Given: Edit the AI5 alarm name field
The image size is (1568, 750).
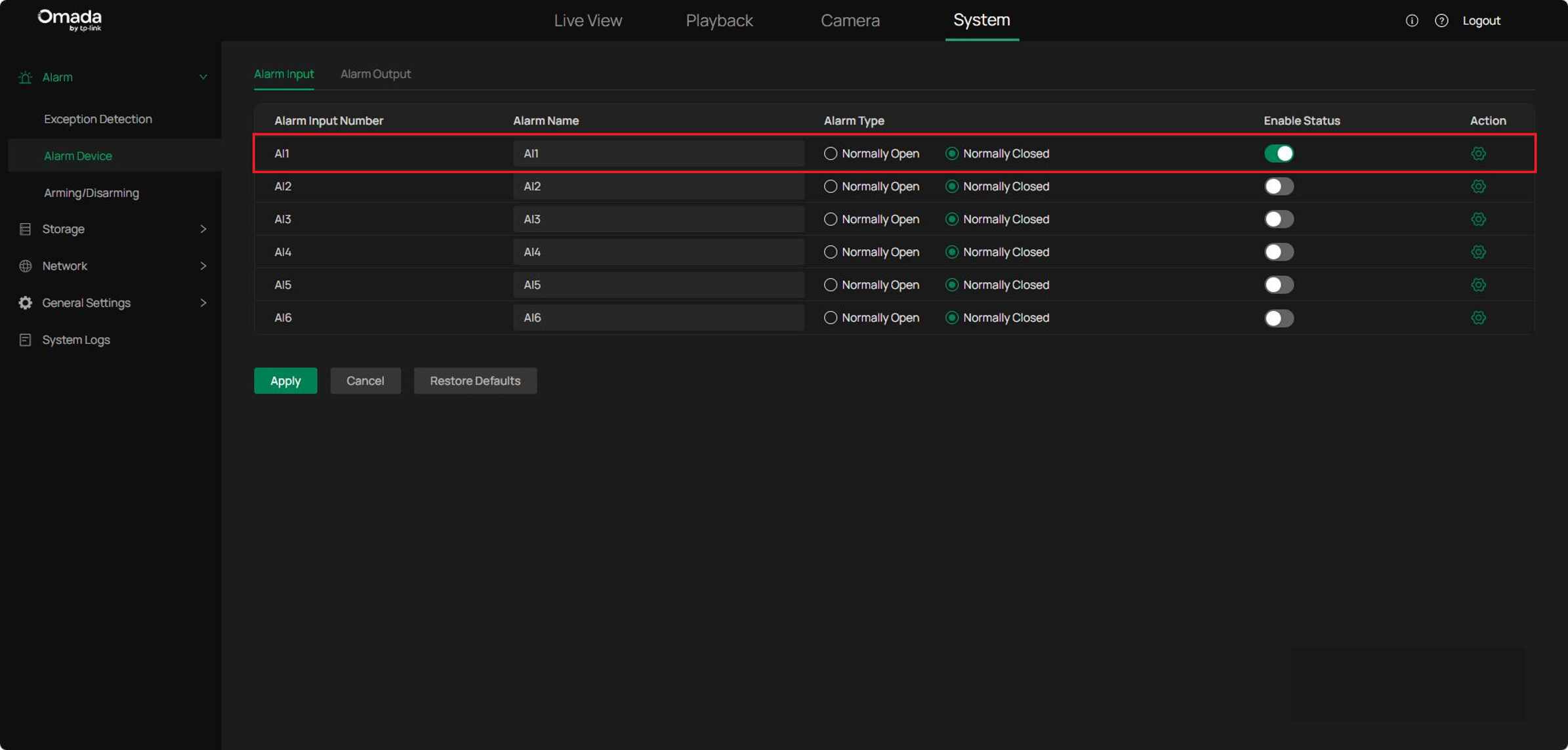Looking at the screenshot, I should [658, 285].
